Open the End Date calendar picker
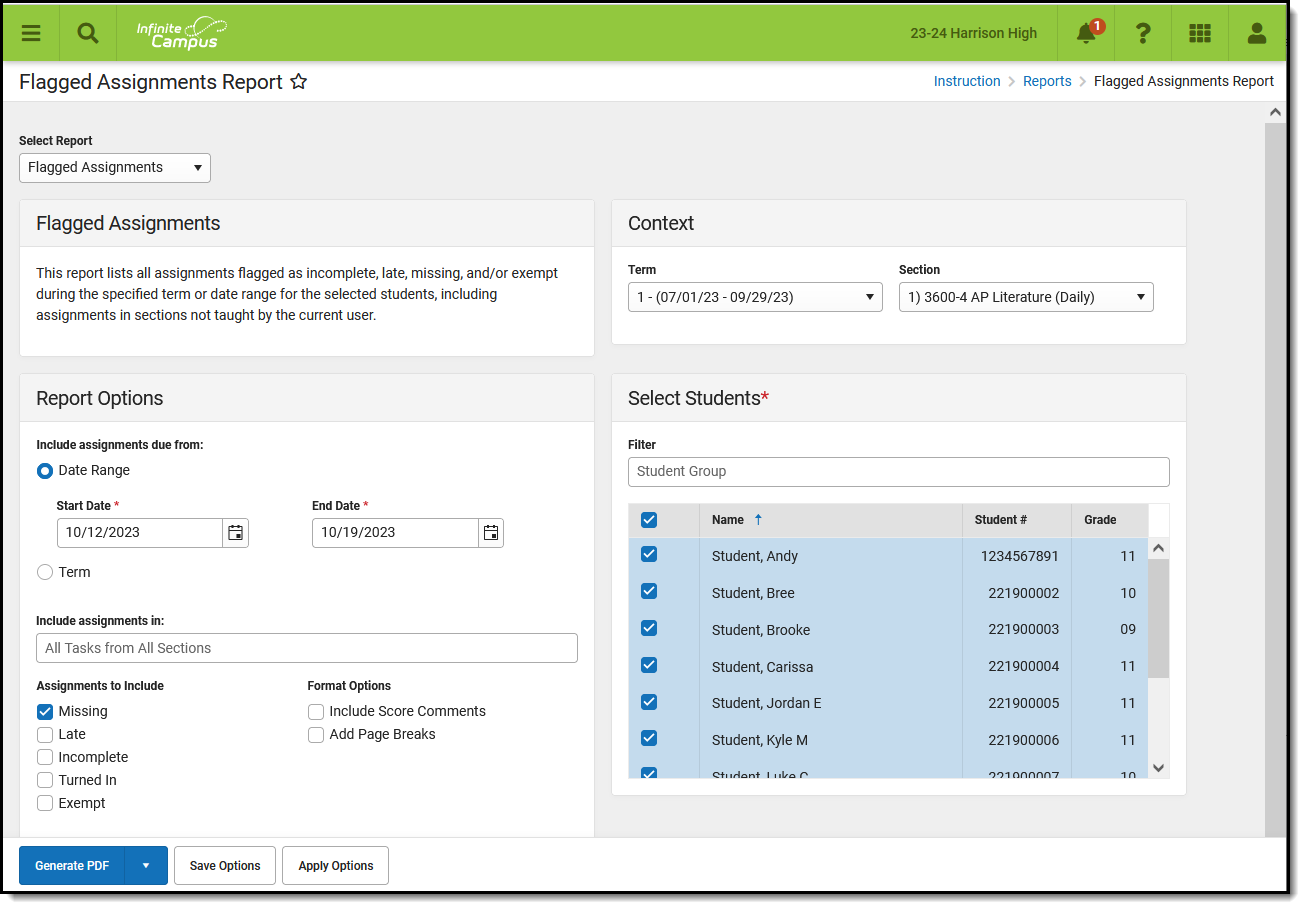Viewport: 1305px width, 909px height. (491, 533)
